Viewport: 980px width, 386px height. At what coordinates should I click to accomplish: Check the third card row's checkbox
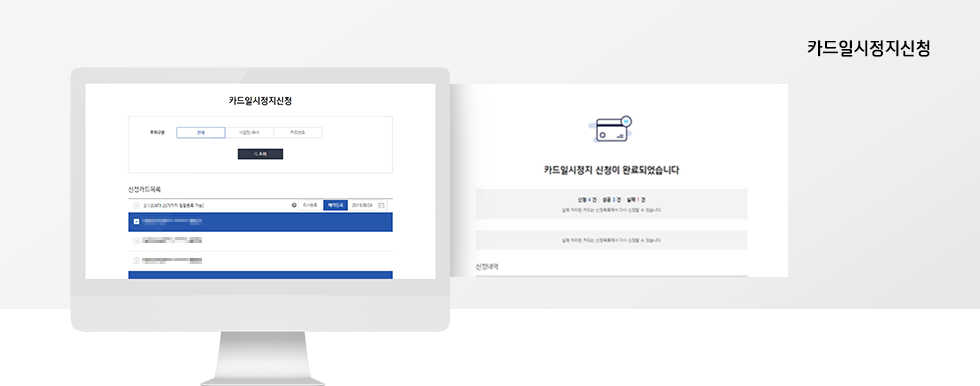136,260
